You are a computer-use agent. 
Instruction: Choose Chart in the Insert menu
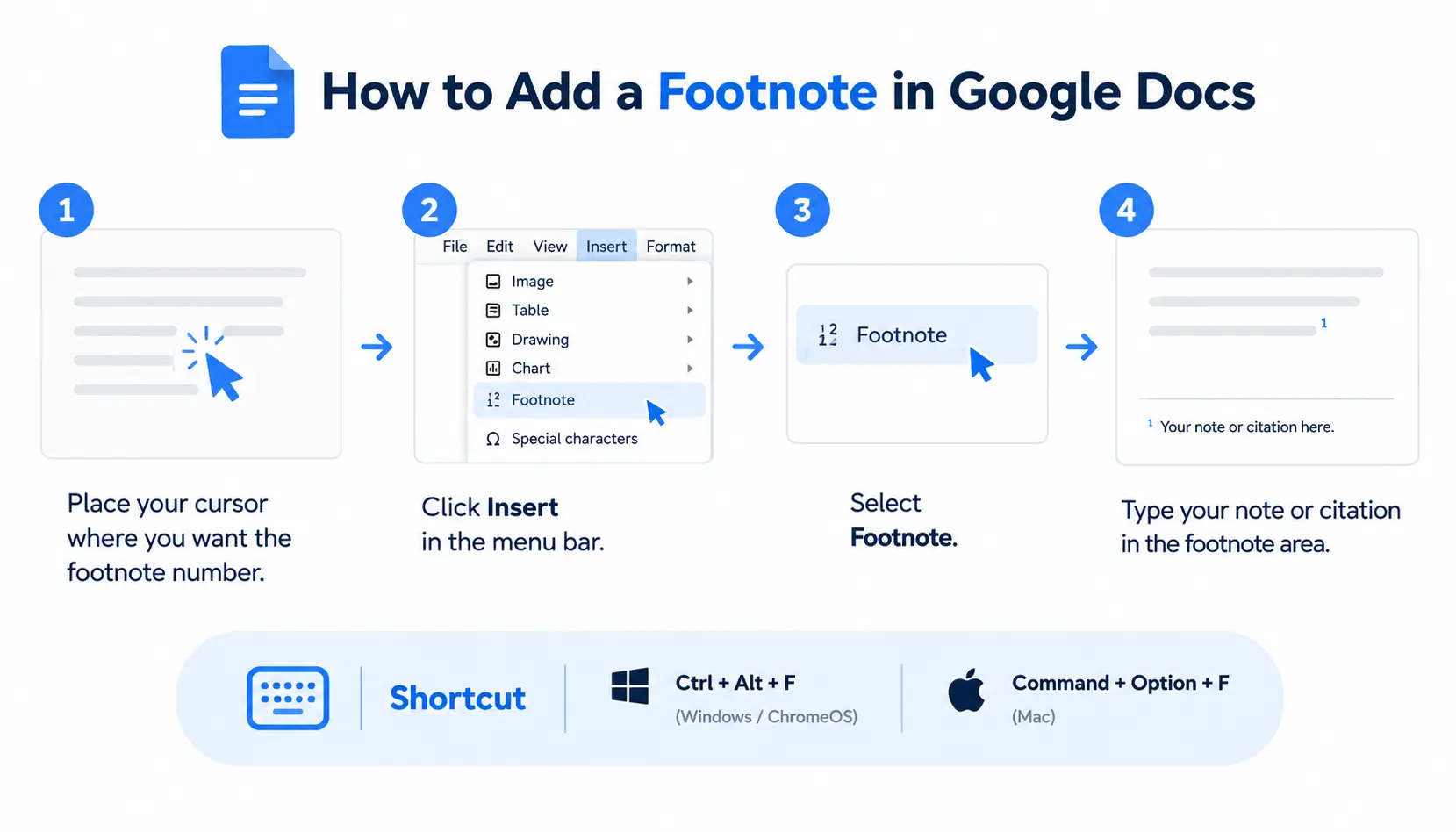pos(589,368)
